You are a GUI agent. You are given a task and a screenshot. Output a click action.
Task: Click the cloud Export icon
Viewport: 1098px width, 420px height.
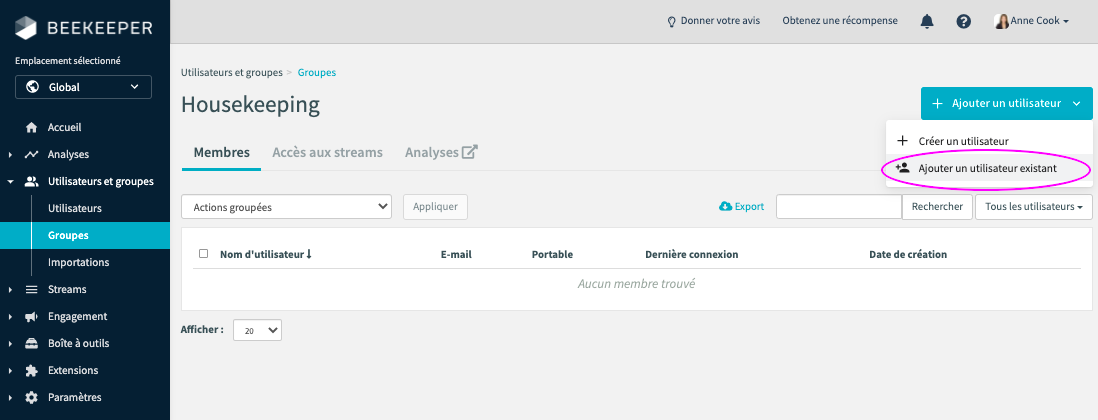[x=725, y=206]
